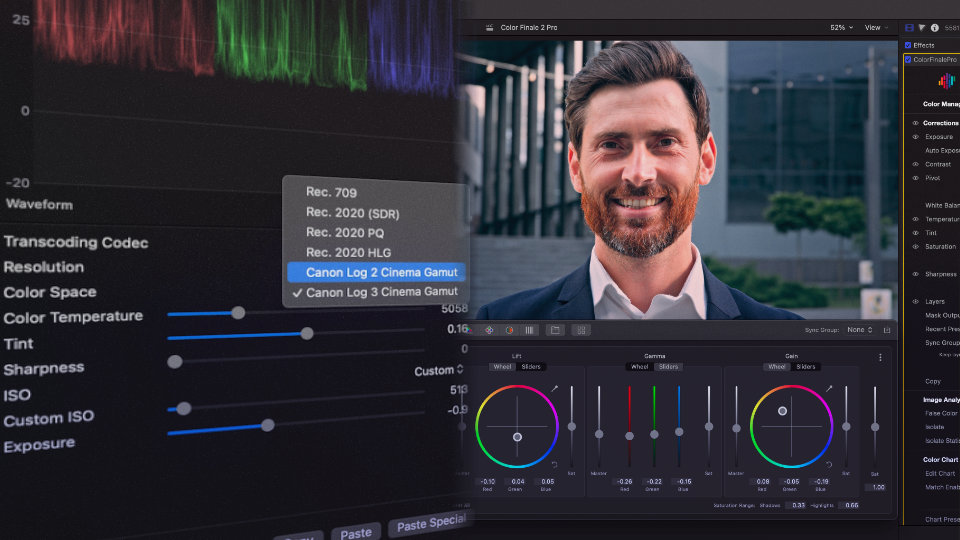Toggle visibility eye for Layers
This screenshot has height=540, width=960.
[915, 301]
